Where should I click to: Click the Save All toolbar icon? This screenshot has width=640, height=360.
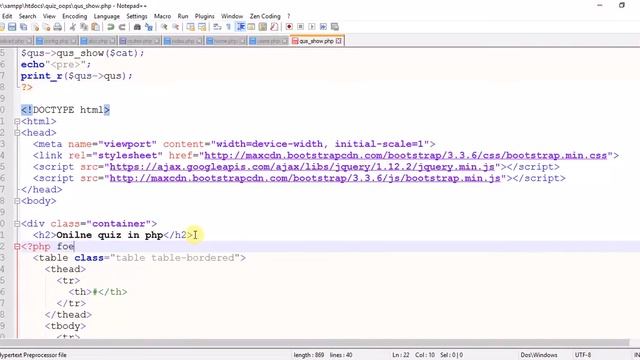[24, 27]
